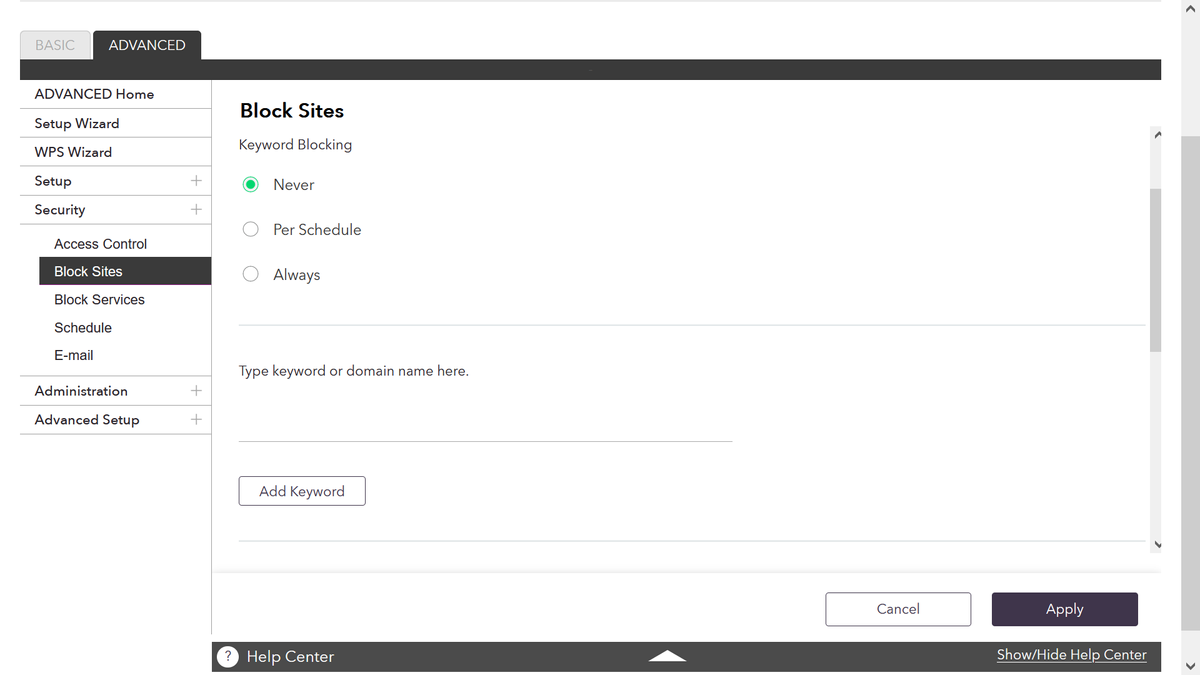Image resolution: width=1200 pixels, height=675 pixels.
Task: Click the Apply button
Action: point(1064,609)
